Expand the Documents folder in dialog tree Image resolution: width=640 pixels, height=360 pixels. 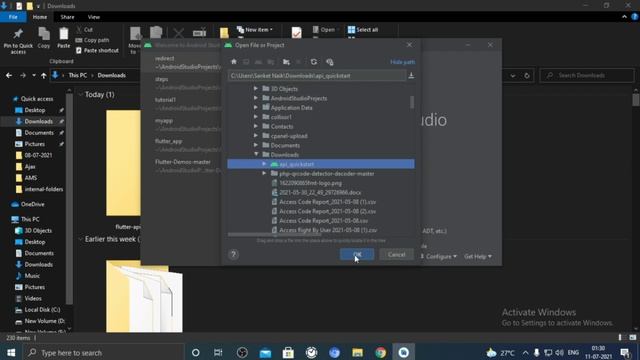[x=256, y=145]
